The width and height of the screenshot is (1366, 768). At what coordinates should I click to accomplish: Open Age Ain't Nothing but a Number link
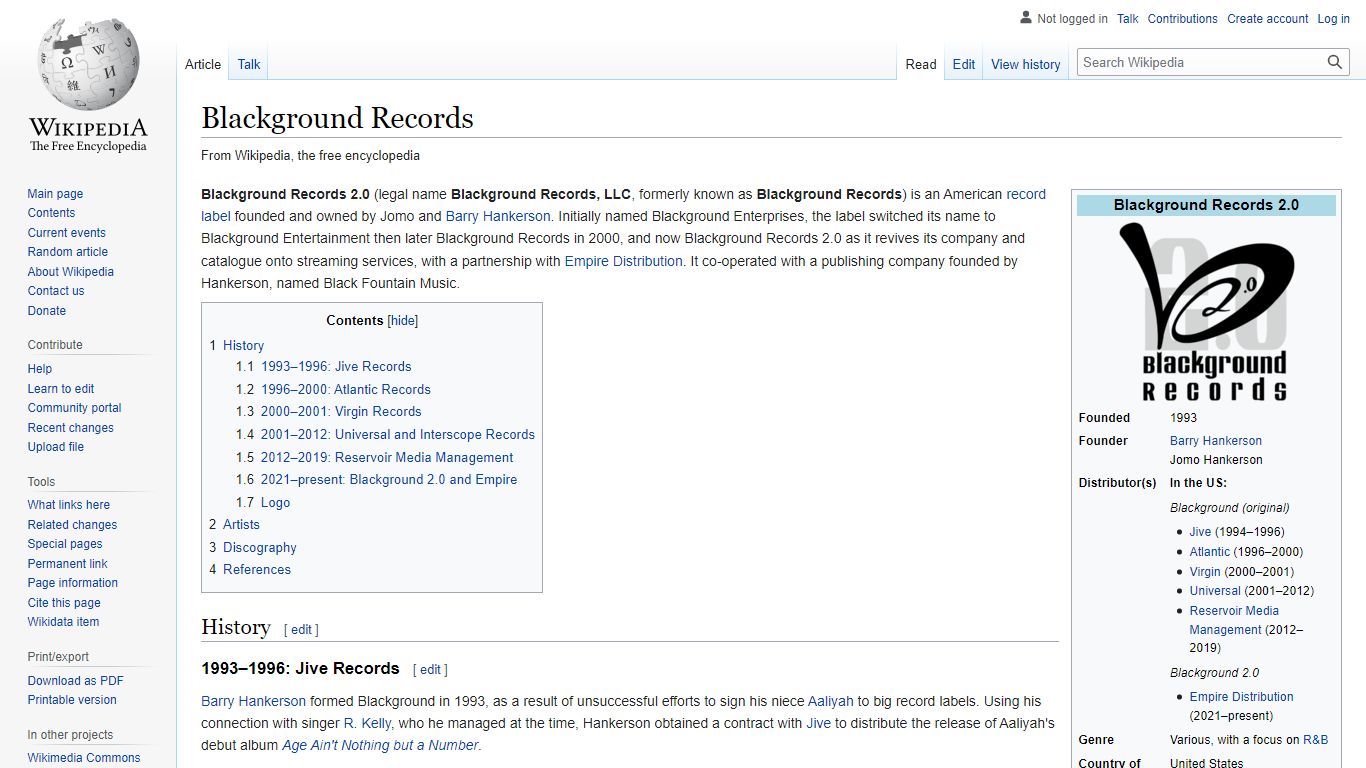point(380,746)
